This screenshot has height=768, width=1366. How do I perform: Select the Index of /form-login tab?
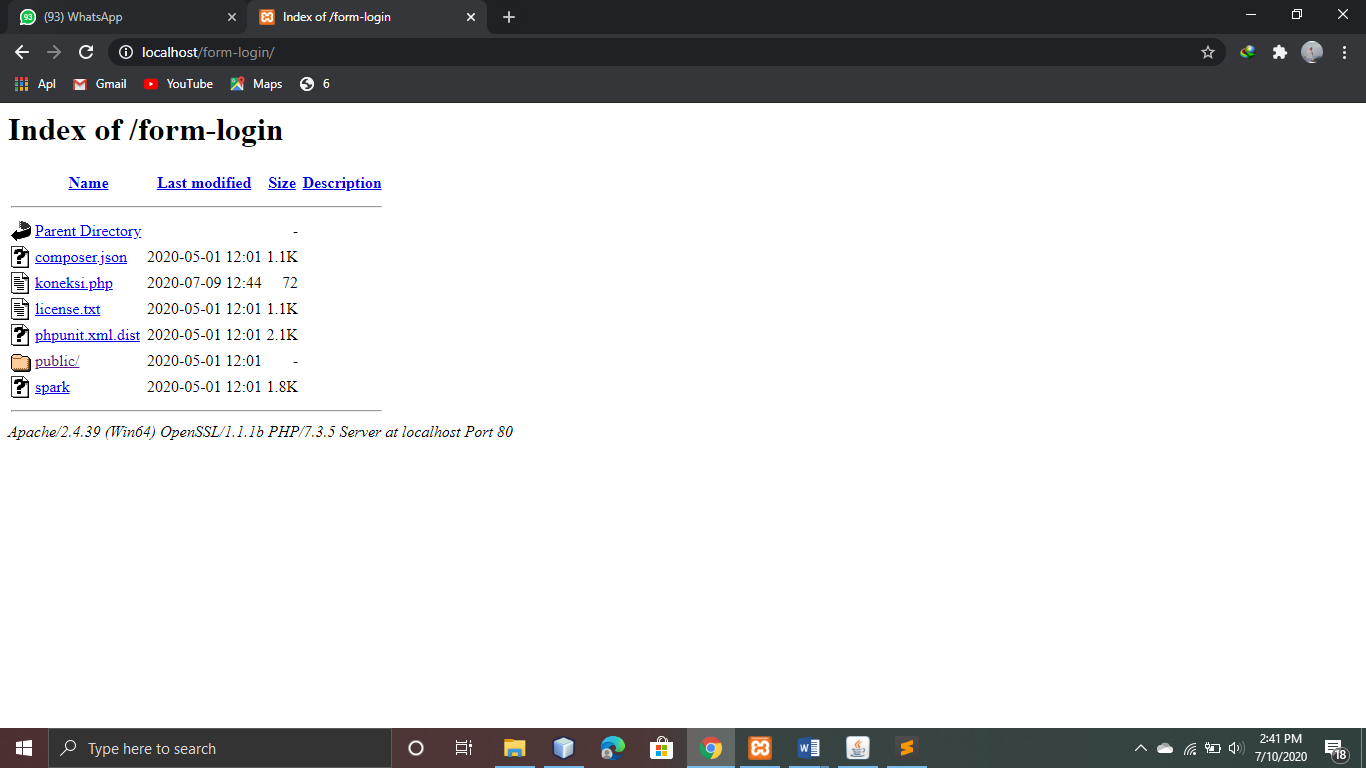click(x=366, y=17)
